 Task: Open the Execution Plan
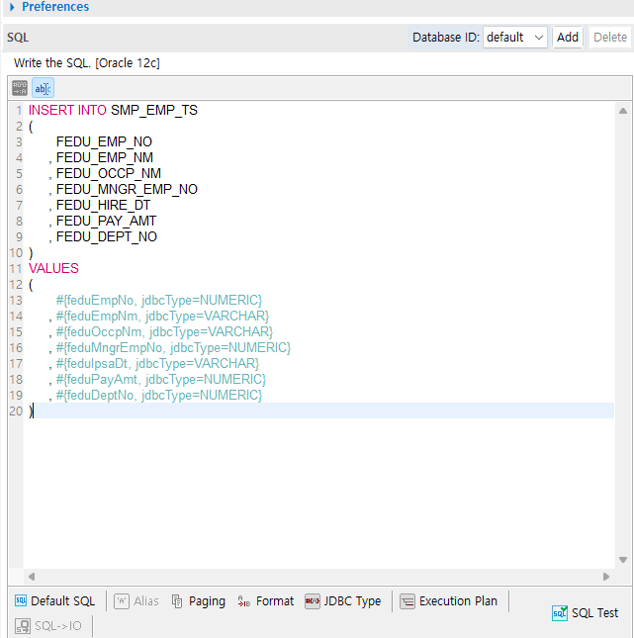click(448, 601)
